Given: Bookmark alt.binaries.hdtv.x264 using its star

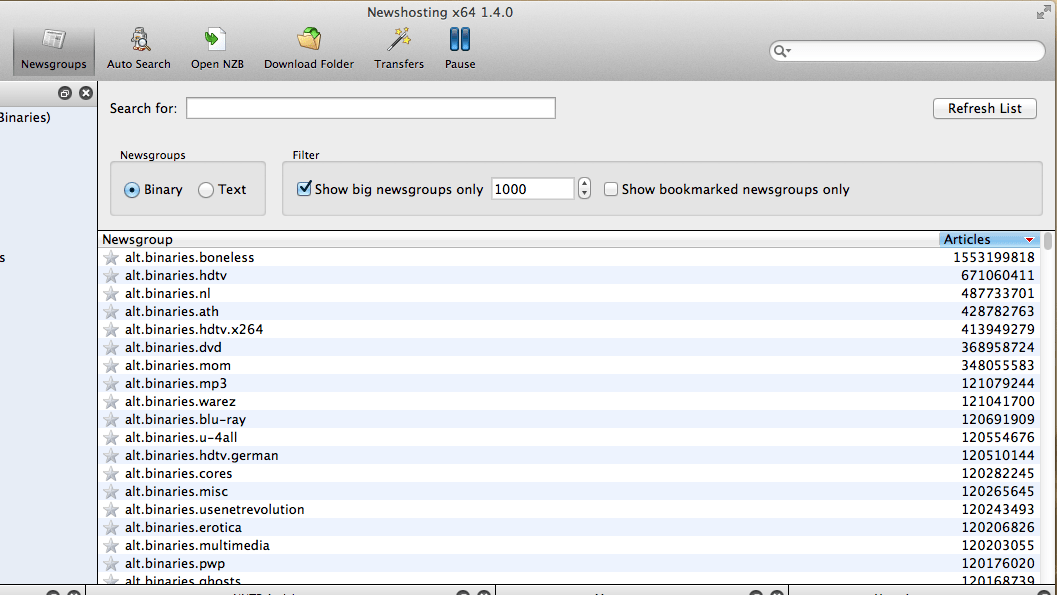Looking at the screenshot, I should 111,330.
